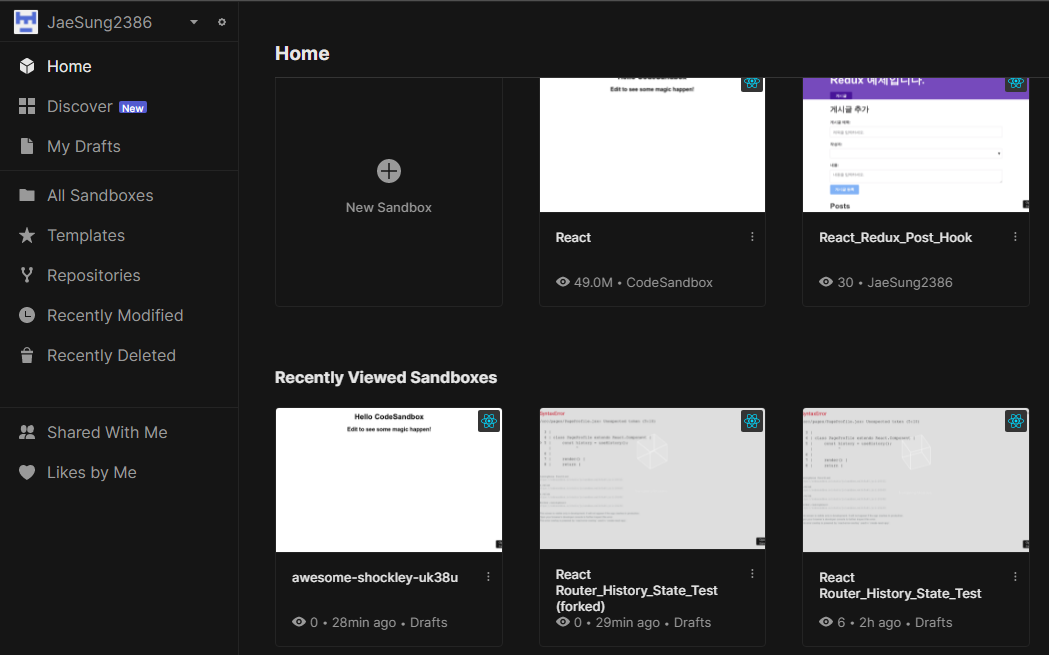The image size is (1049, 661).
Task: Open the React template thumbnail
Action: pos(652,145)
